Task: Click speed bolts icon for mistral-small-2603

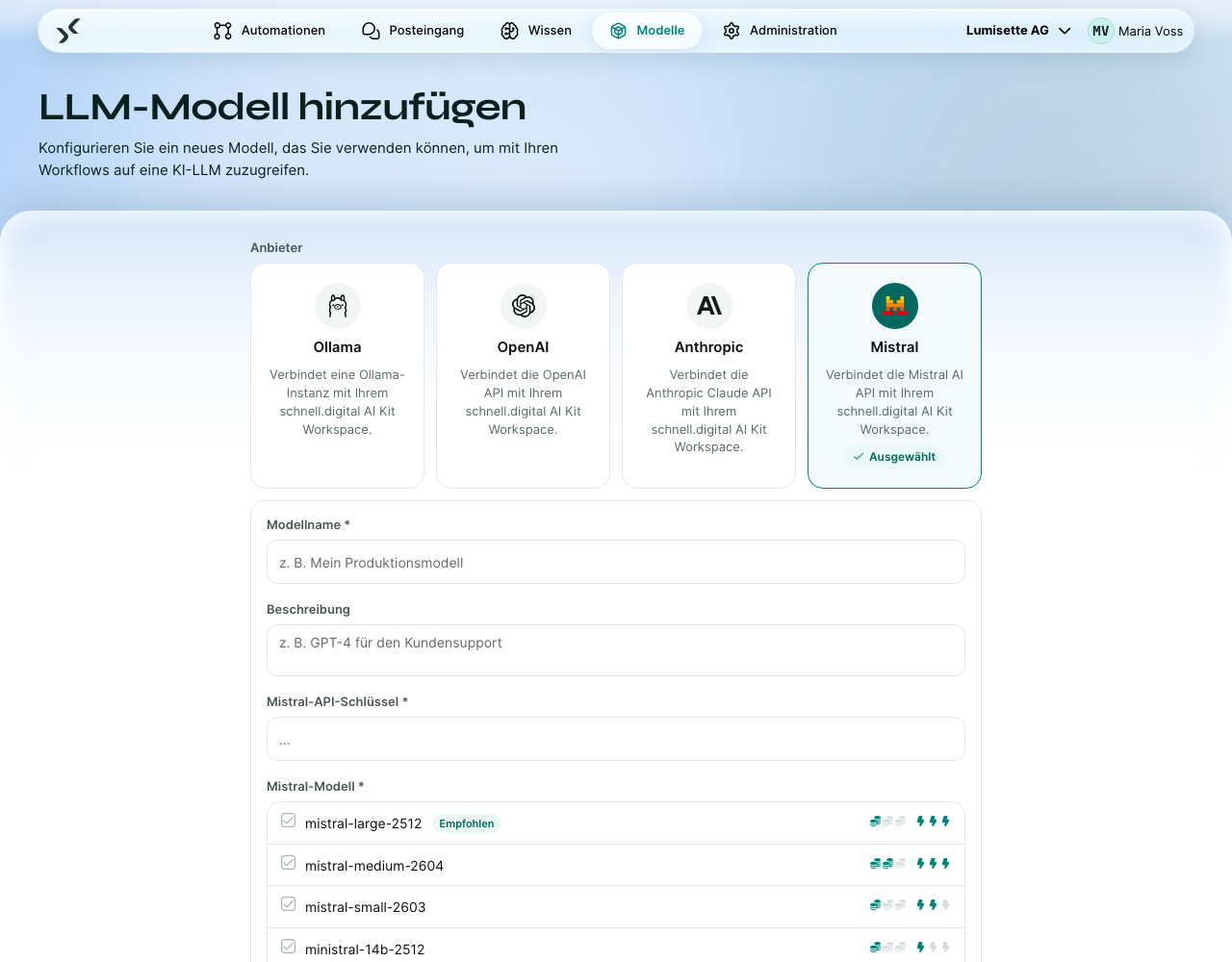Action: click(x=934, y=905)
